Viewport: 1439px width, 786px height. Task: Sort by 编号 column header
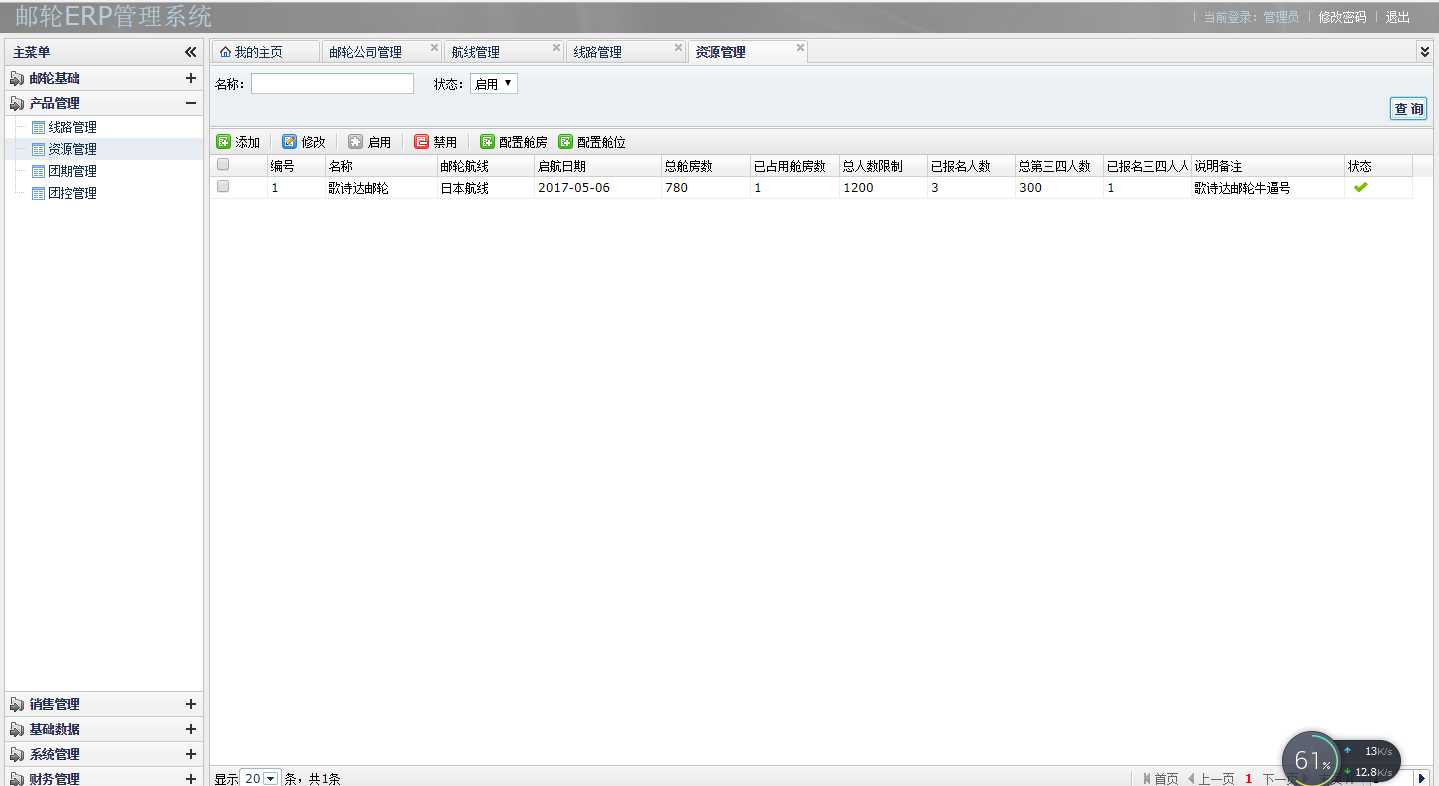pyautogui.click(x=296, y=166)
